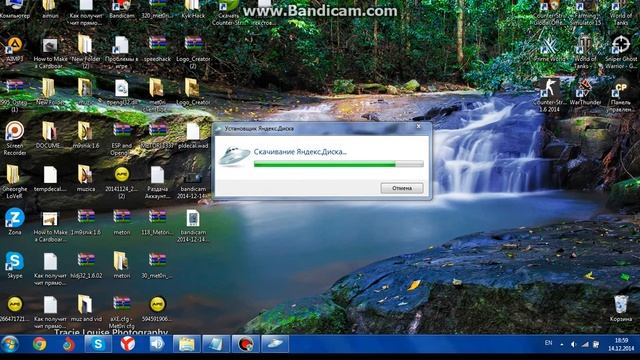Show hidden tray icons arrow

click(x=562, y=344)
